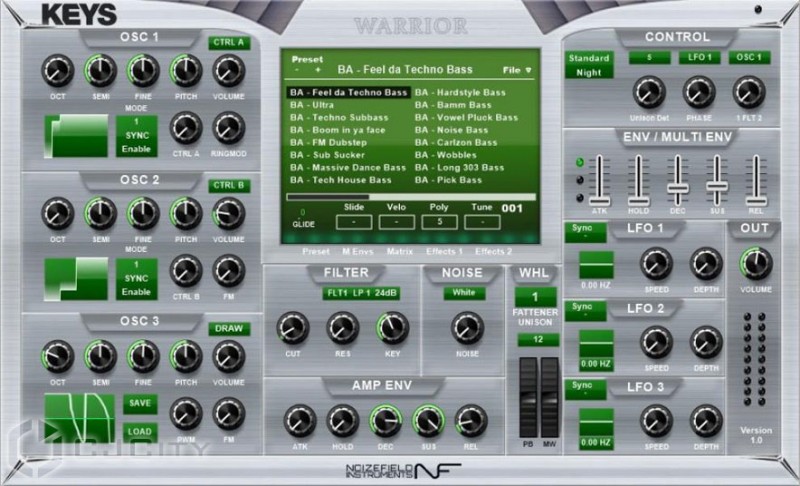Click the Unison Det knob
800x486 pixels.
[x=649, y=92]
